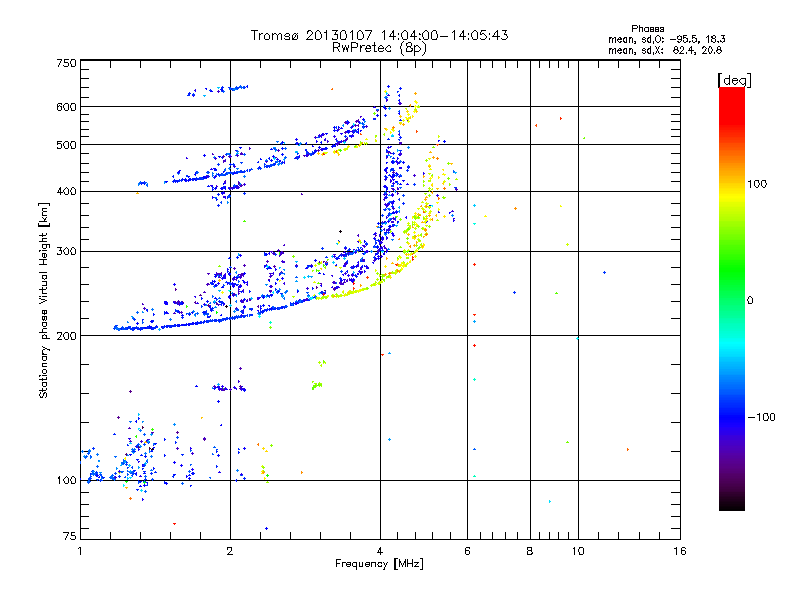Click the 'mean, sd,X: 82.4, 20.8' line
800x600 pixels.
coord(665,50)
